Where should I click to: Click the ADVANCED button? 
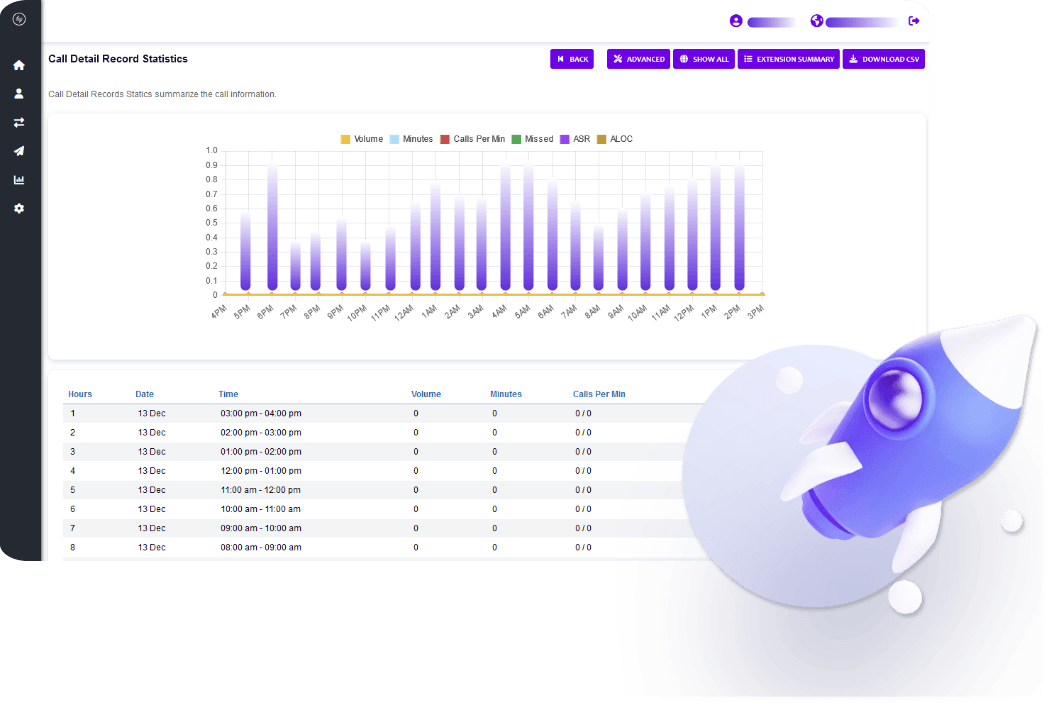638,59
